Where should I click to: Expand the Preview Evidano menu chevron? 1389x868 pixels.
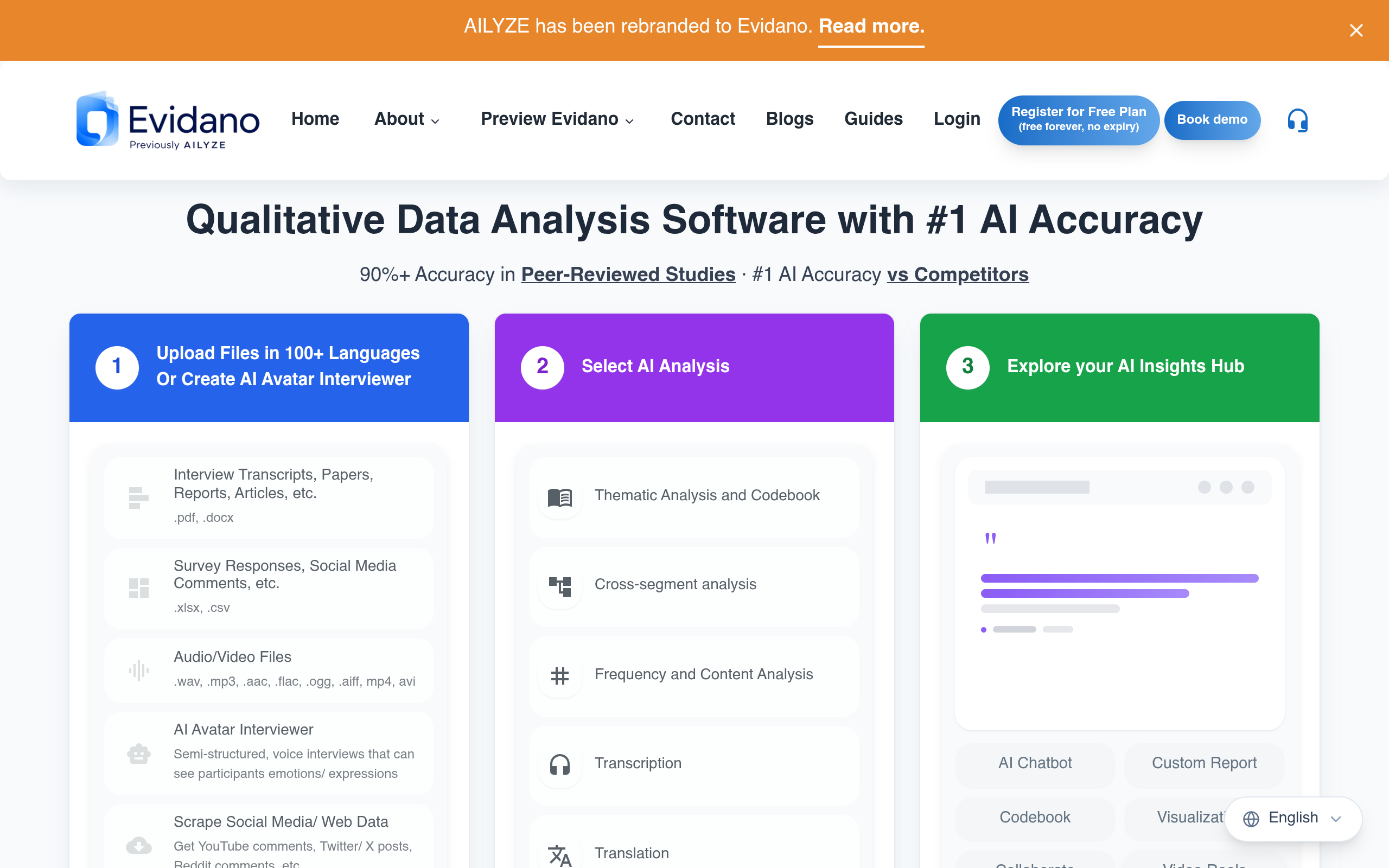point(629,121)
